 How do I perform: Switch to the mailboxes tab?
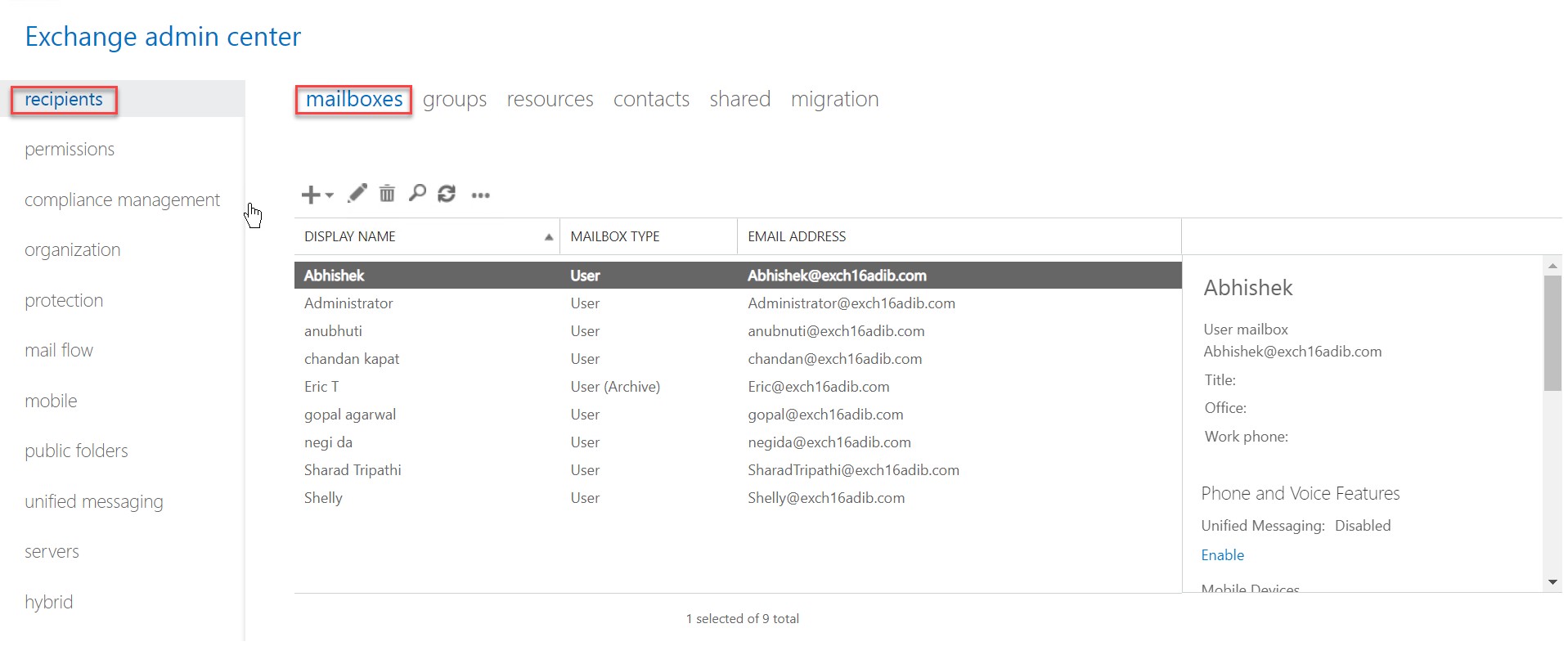click(x=354, y=99)
